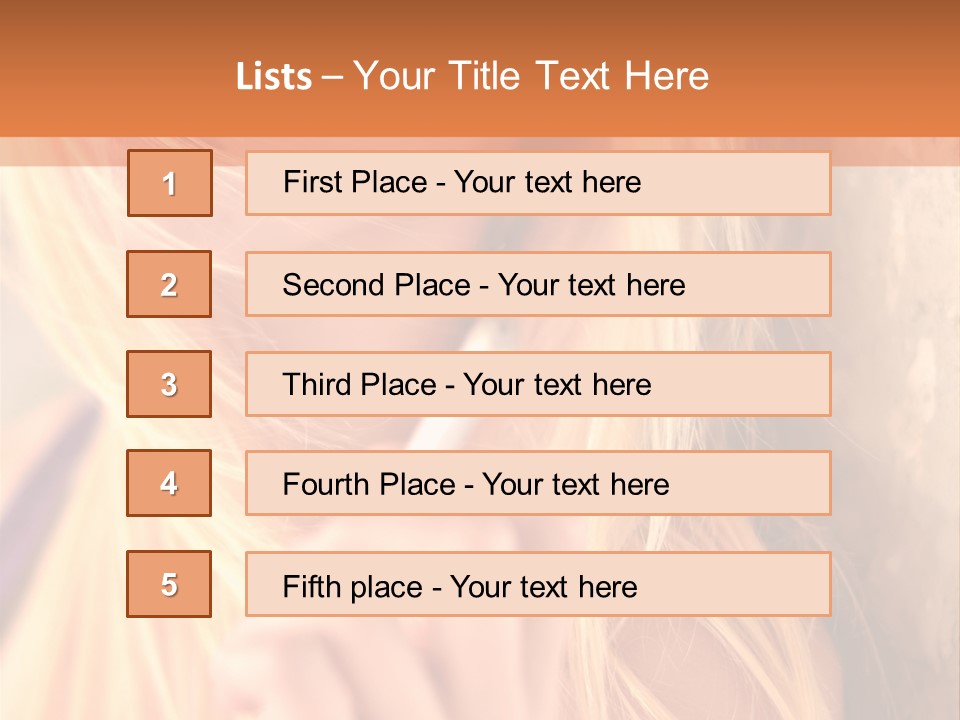The height and width of the screenshot is (720, 960).
Task: Select the number 4 box
Action: click(x=169, y=484)
